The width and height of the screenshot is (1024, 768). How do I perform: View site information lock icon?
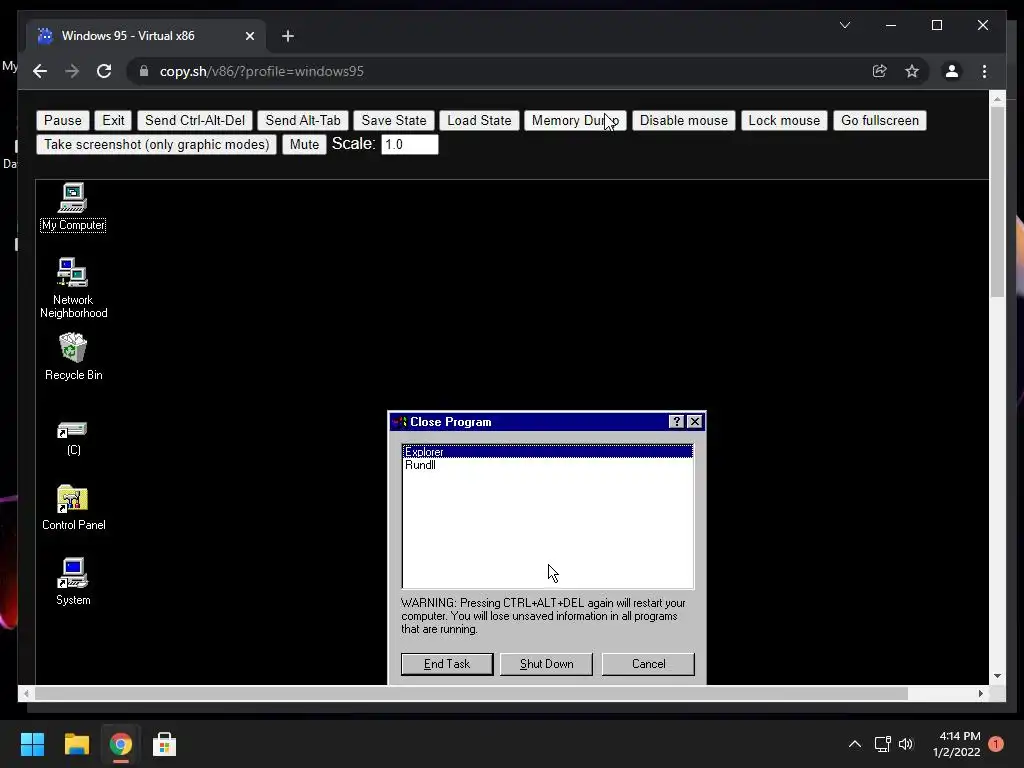click(x=144, y=71)
